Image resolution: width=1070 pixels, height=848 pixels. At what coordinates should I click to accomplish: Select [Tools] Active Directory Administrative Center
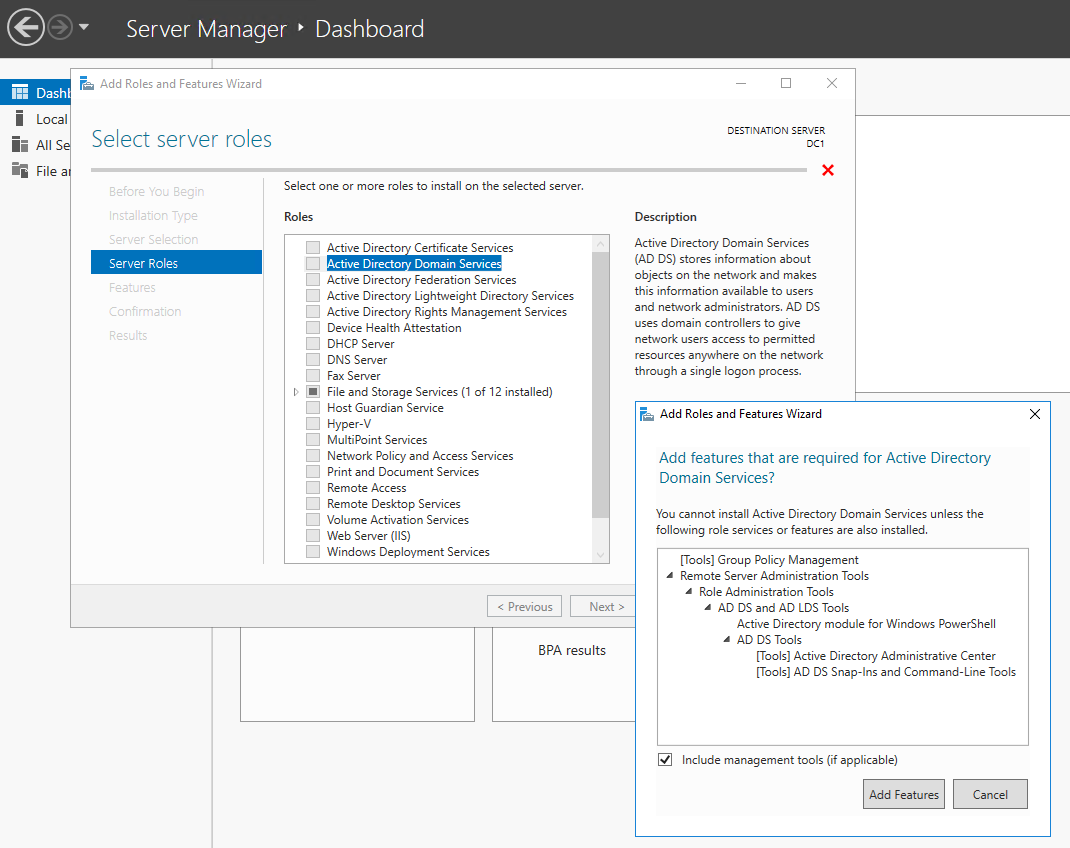click(876, 656)
